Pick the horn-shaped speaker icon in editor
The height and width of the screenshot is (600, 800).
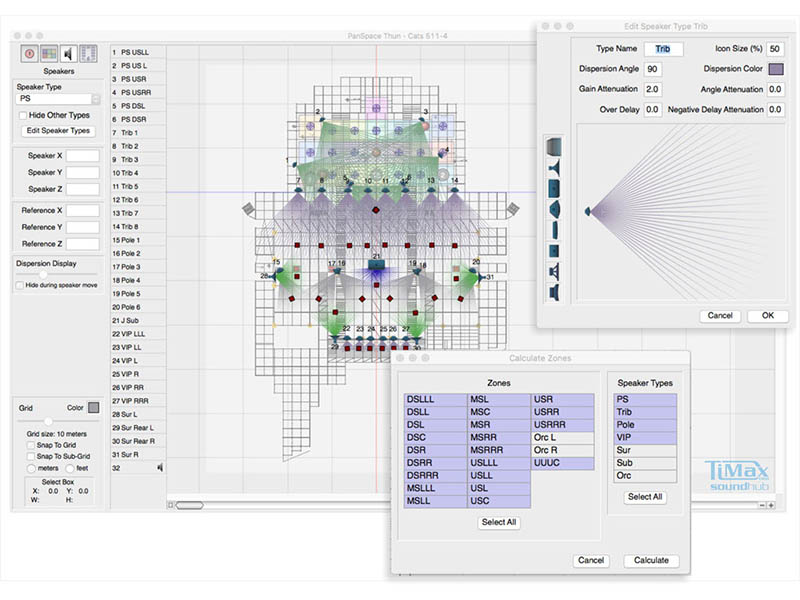pyautogui.click(x=554, y=167)
